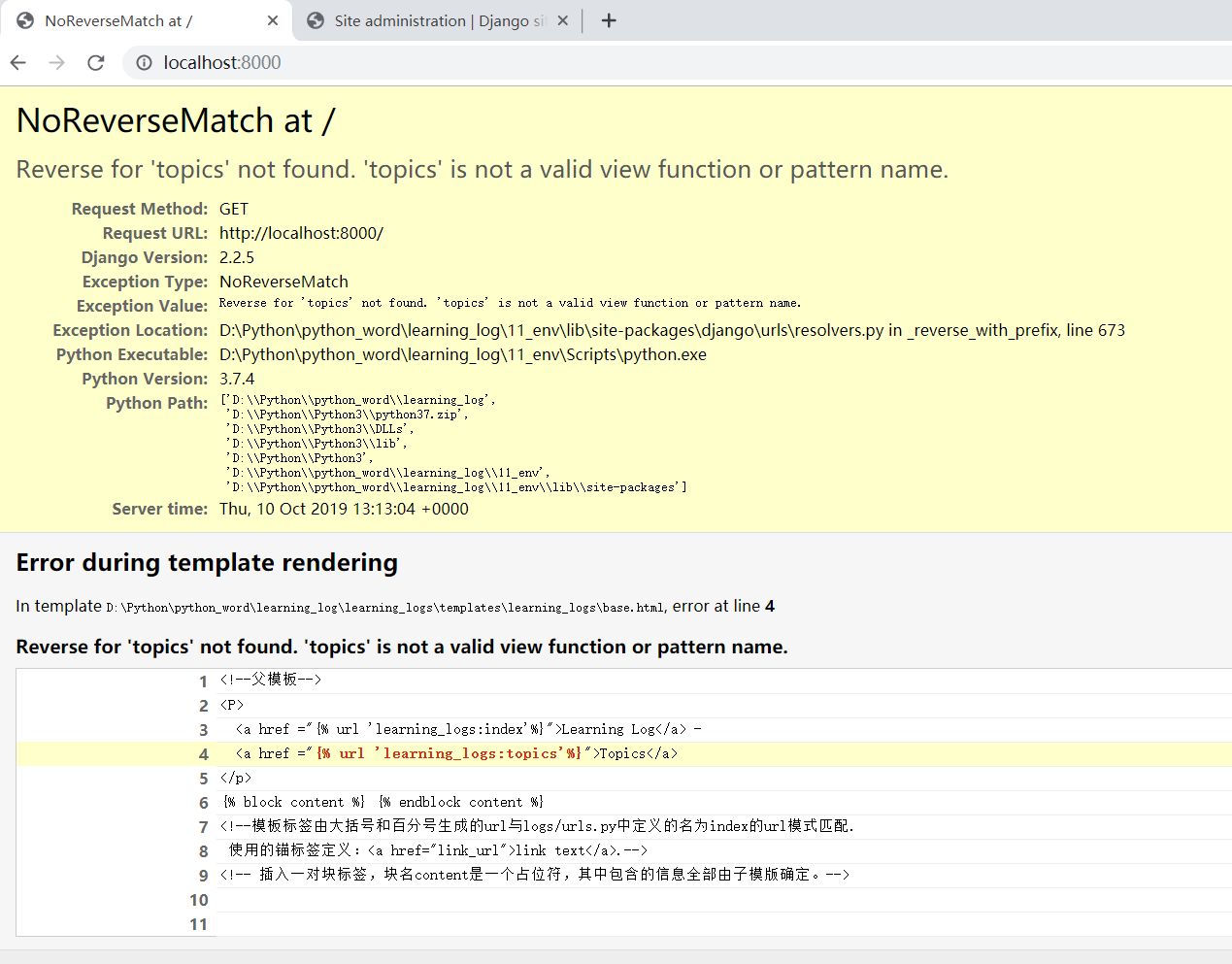
Task: Click the Request Method label
Action: [x=140, y=209]
